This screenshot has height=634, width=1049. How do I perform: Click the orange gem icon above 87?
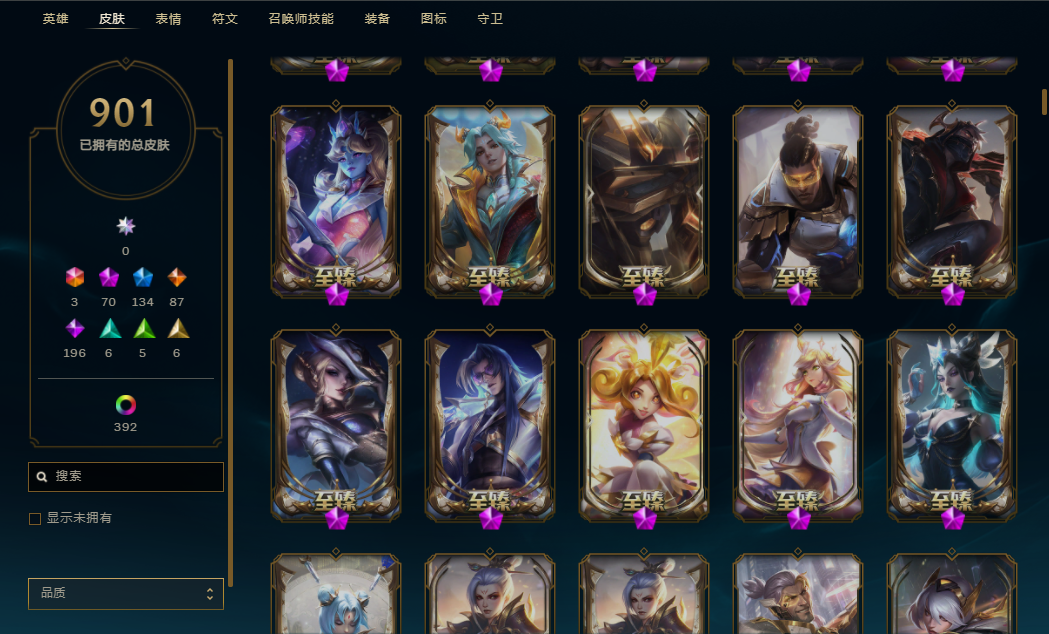[x=177, y=277]
